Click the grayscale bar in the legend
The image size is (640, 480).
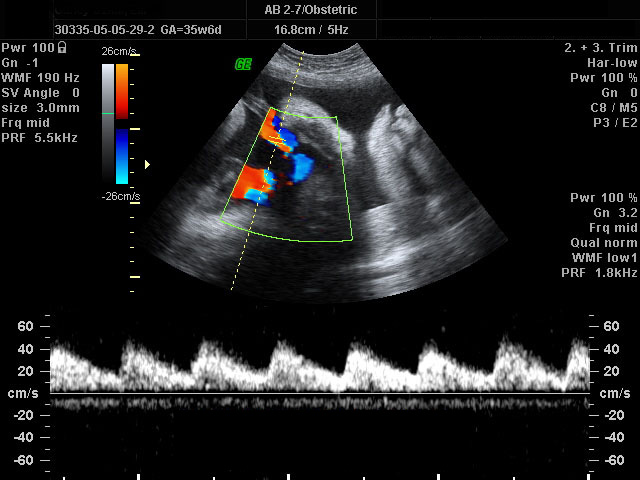[x=108, y=124]
